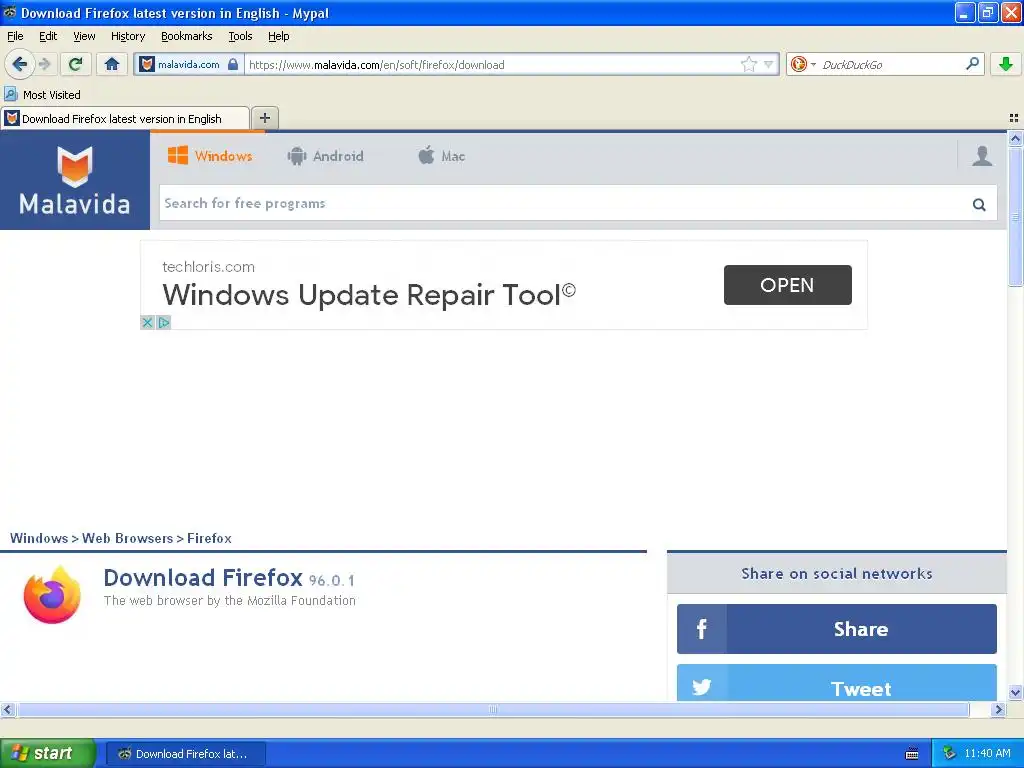Open the Home page icon
1024x768 pixels.
click(x=112, y=64)
